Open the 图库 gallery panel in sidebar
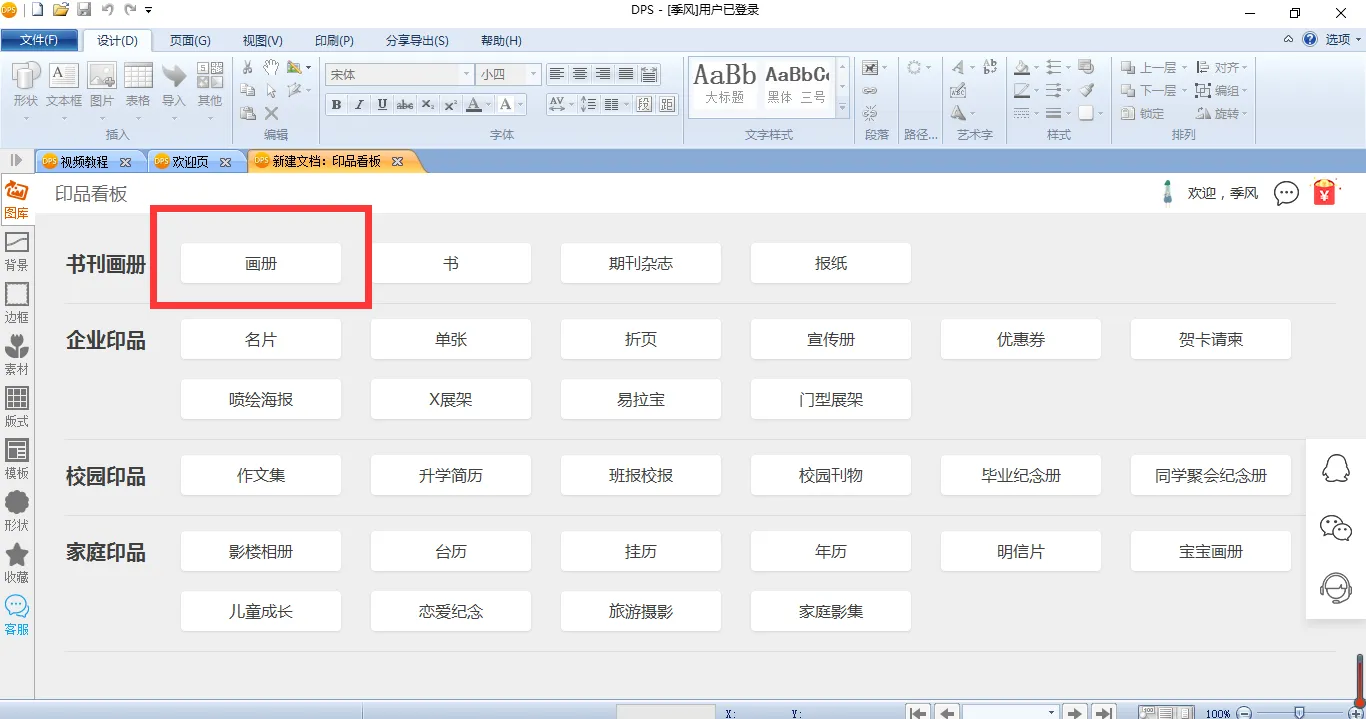 click(16, 198)
